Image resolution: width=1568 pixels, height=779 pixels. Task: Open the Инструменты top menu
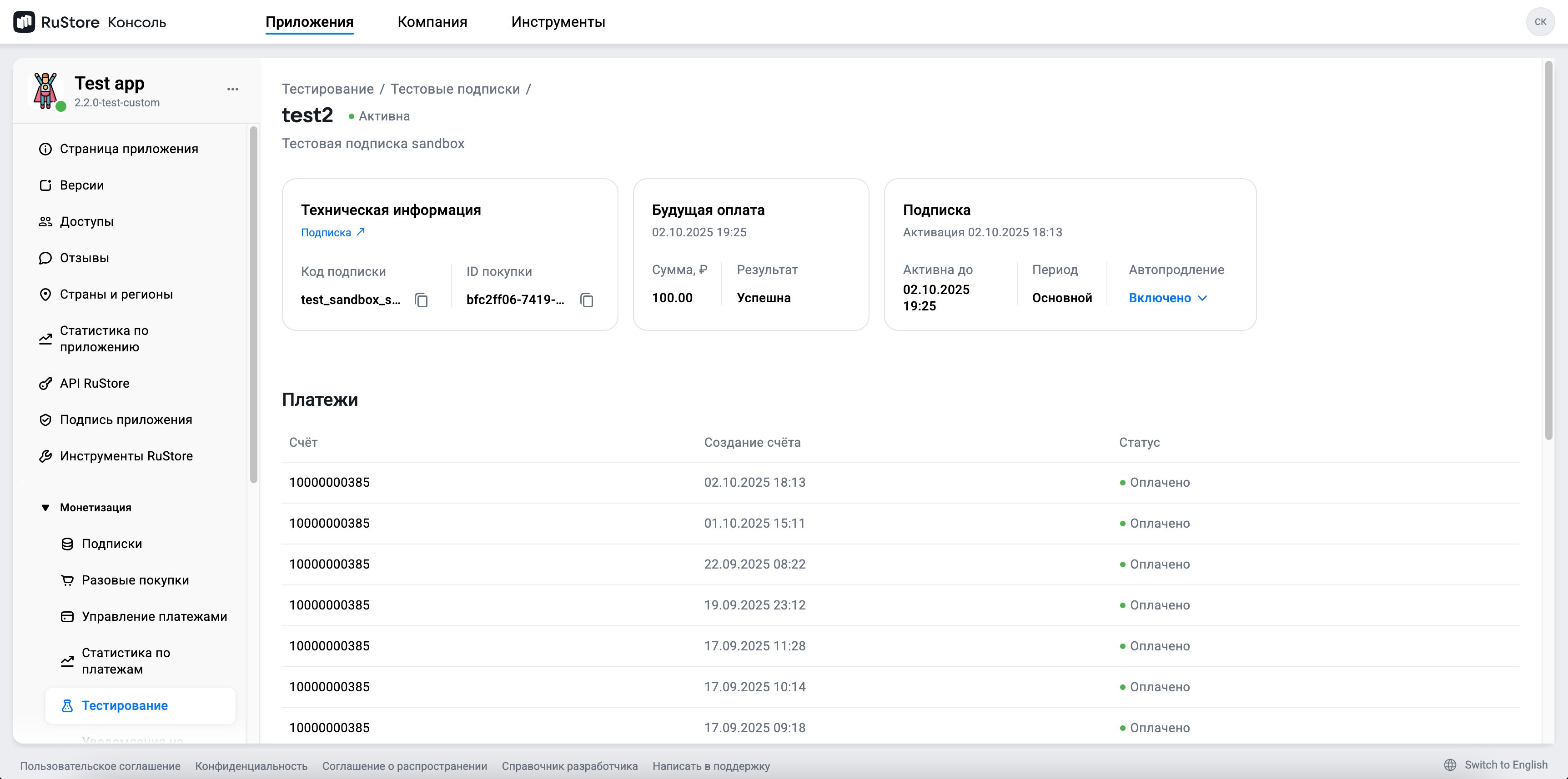pos(558,22)
